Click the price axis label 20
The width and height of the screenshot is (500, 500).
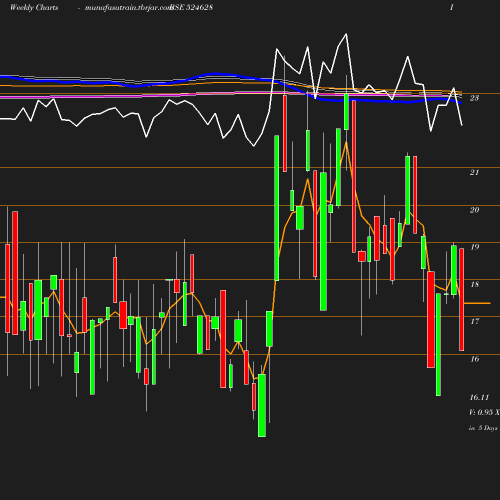474,210
